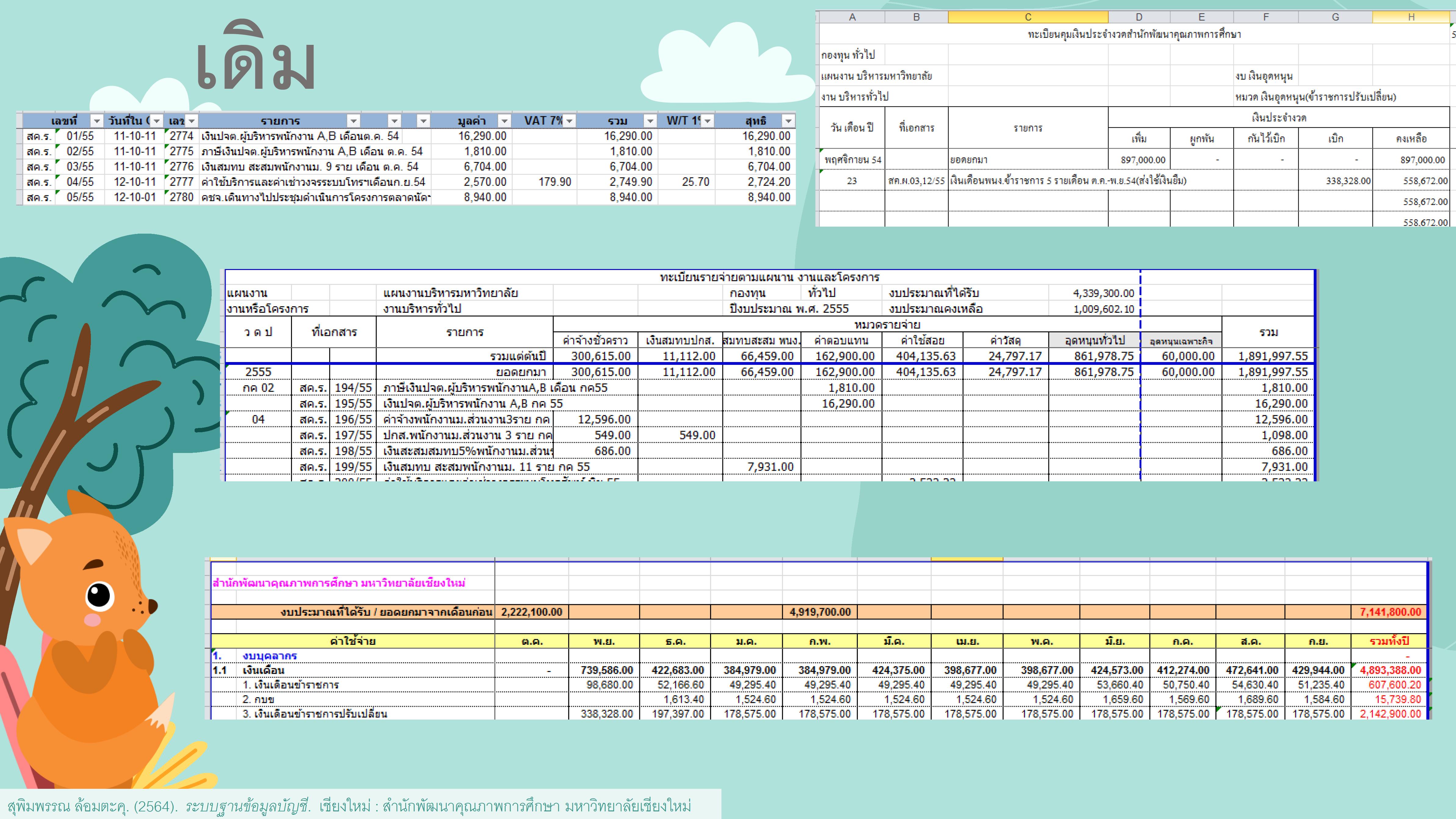Select column G header in top-right sheet
The width and height of the screenshot is (1456, 819).
coord(1336,17)
